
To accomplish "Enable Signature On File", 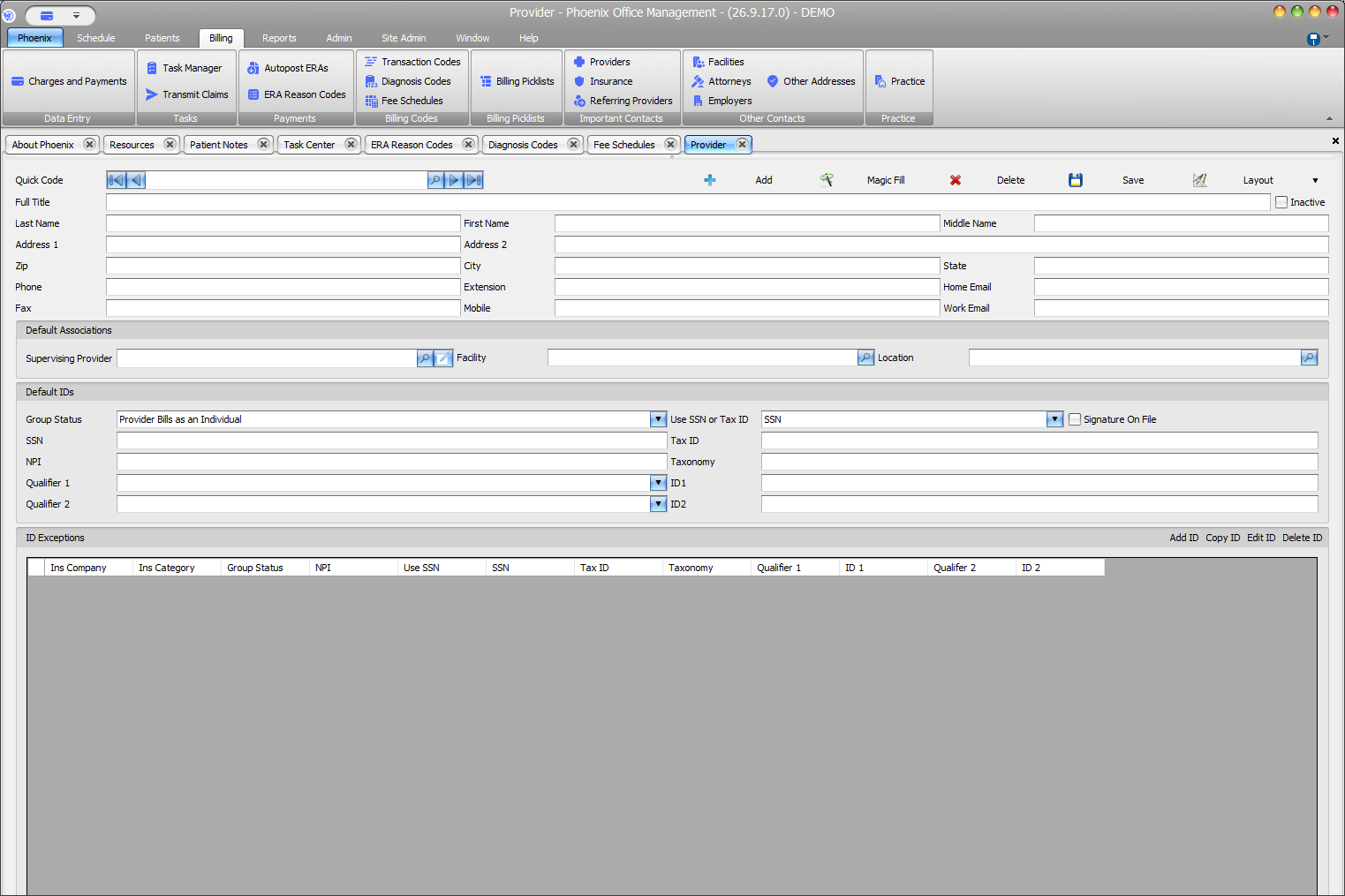I will click(1075, 419).
